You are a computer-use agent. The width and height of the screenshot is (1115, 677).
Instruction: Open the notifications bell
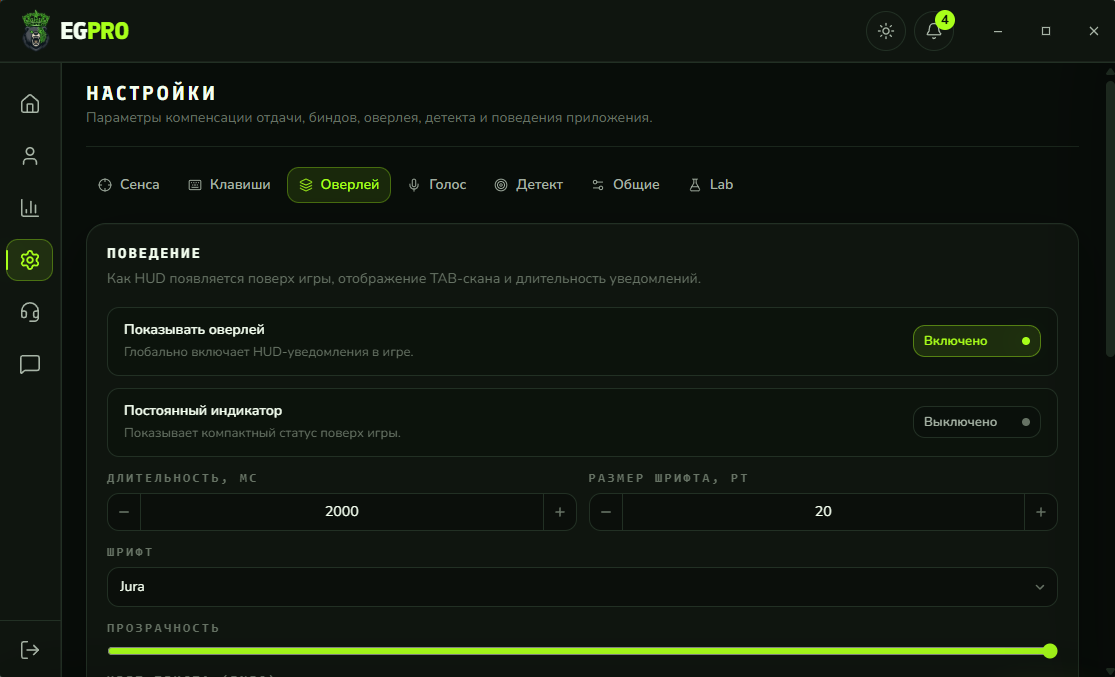934,31
